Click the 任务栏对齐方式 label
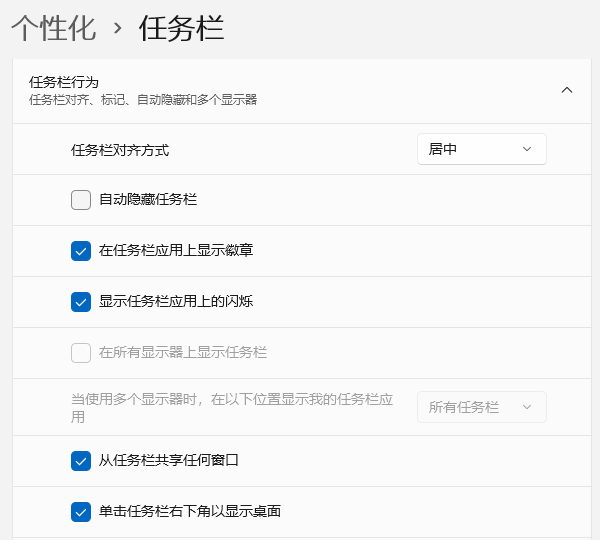 pos(120,150)
